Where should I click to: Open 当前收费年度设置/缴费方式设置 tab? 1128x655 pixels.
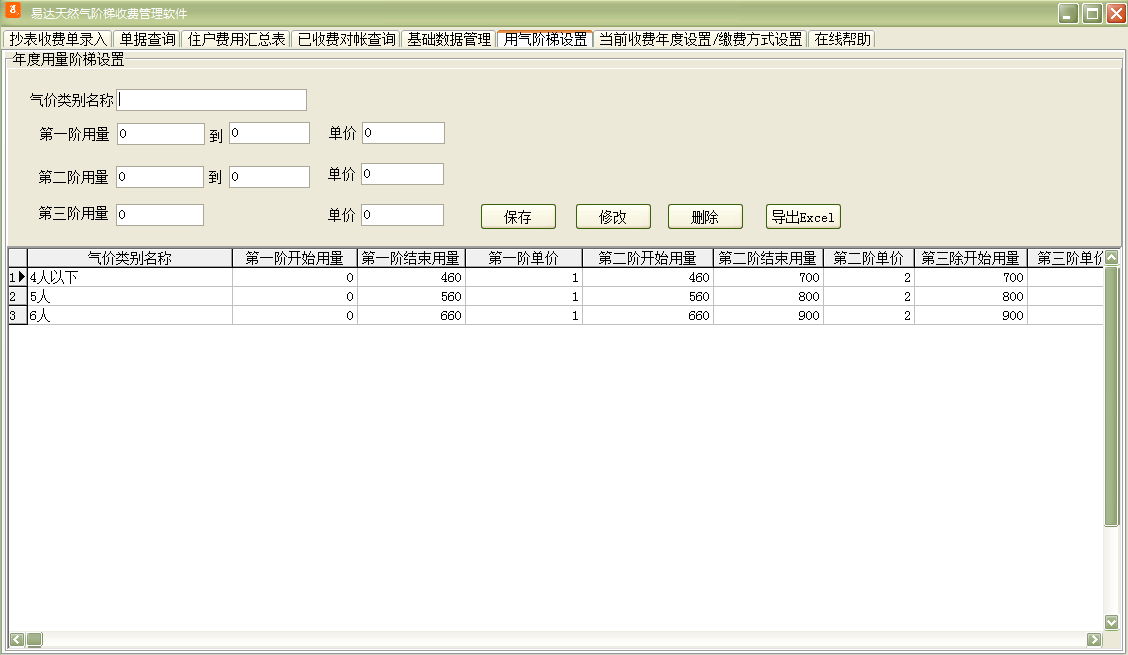point(701,39)
